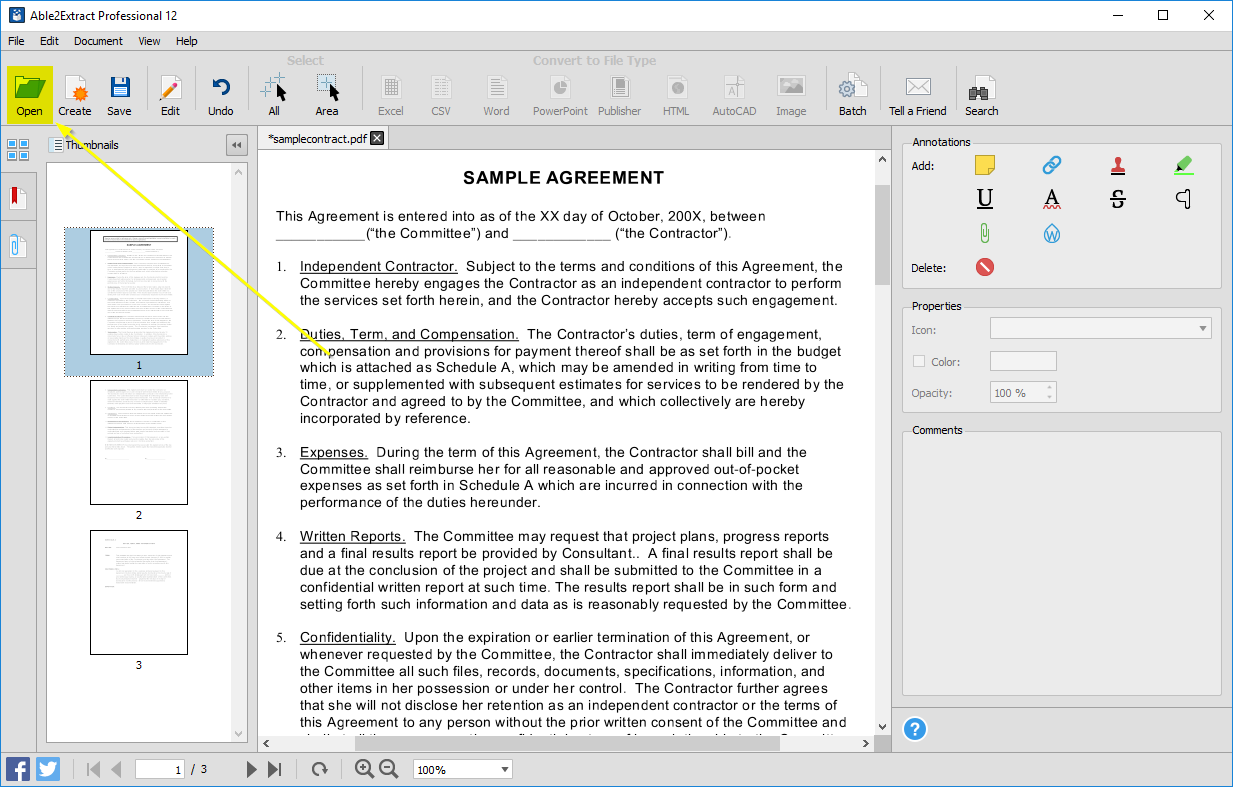
Task: Add an underline annotation
Action: coord(985,199)
